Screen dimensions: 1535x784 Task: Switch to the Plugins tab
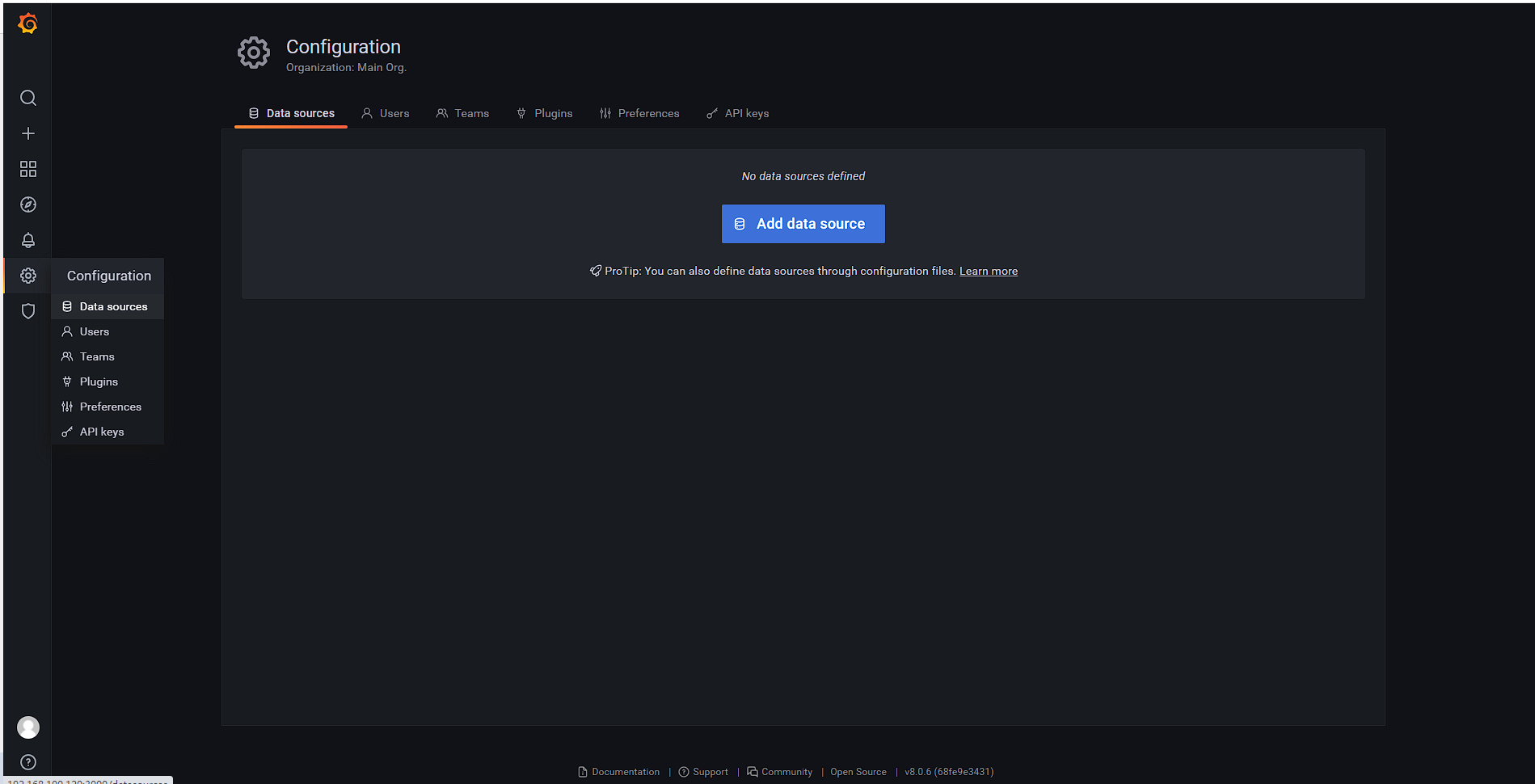(x=553, y=113)
